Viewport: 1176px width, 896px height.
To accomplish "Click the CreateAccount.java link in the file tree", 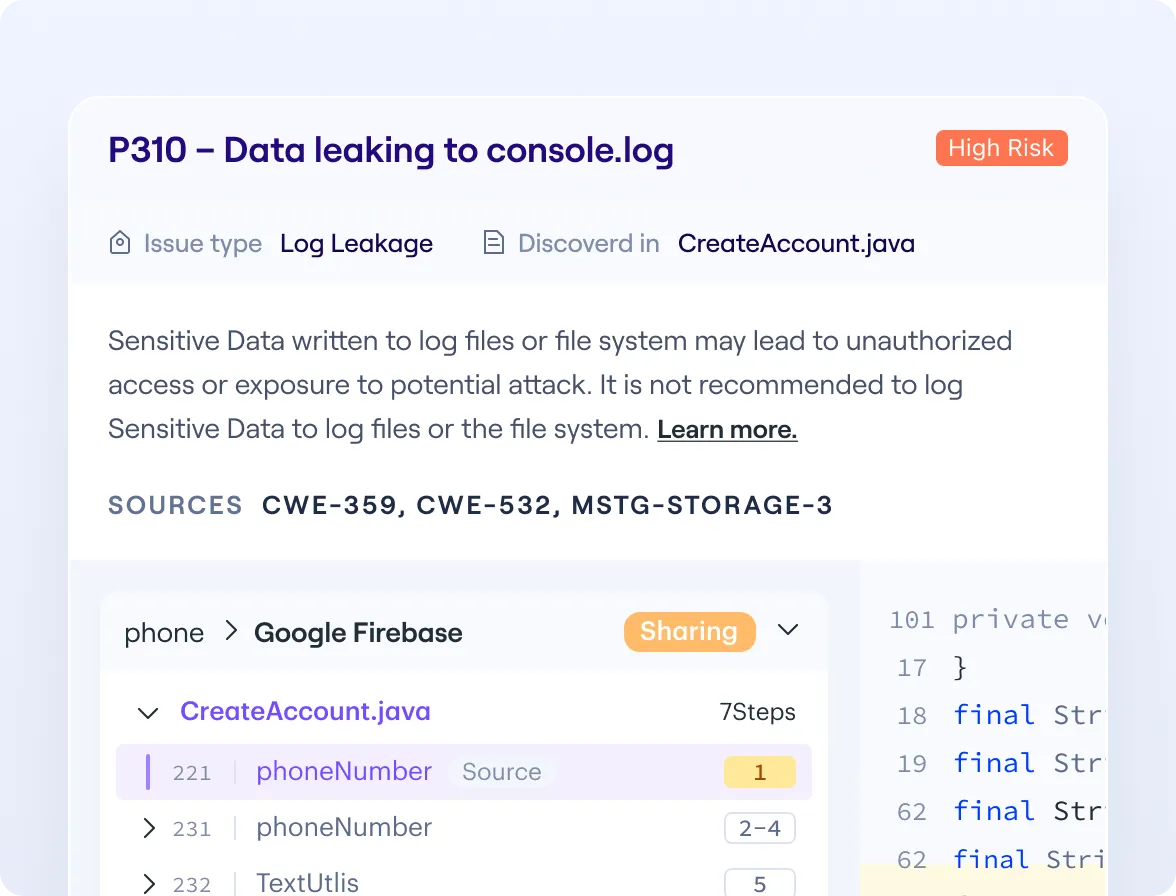I will (x=305, y=711).
